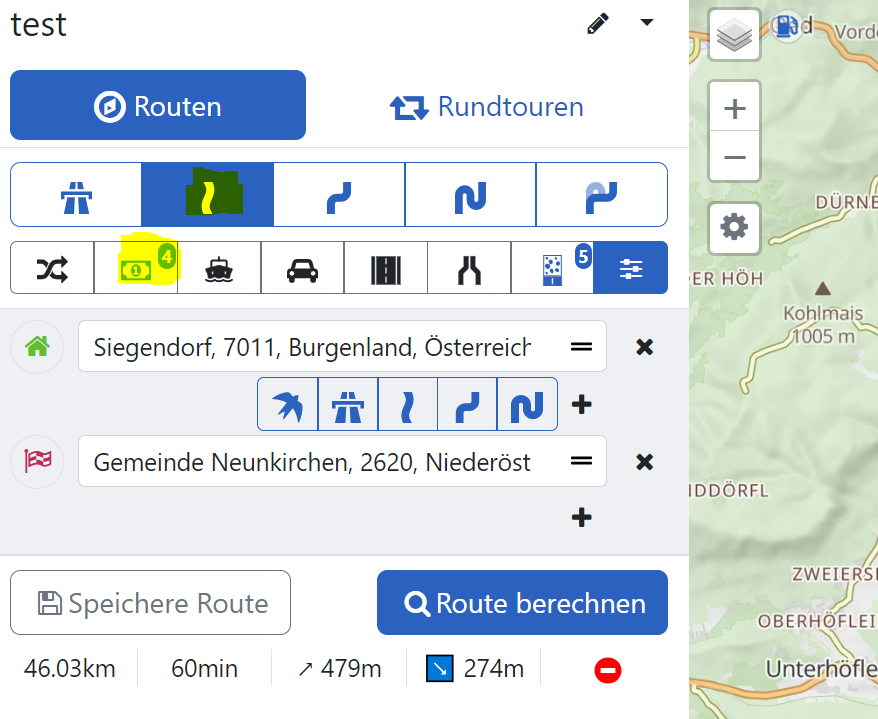
Task: Toggle the avoid ferries option
Action: coord(219,268)
